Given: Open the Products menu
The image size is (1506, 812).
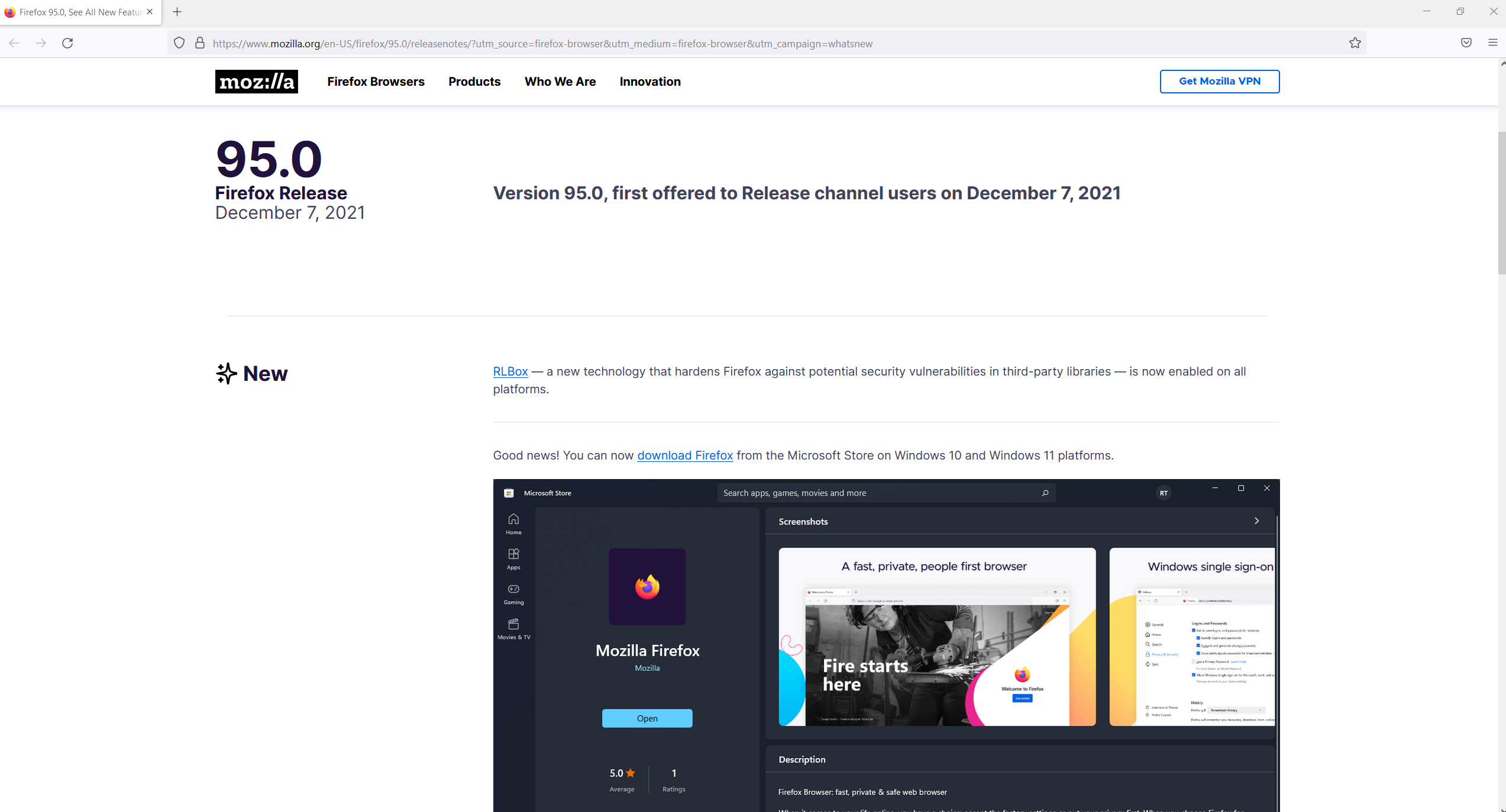Looking at the screenshot, I should [474, 82].
